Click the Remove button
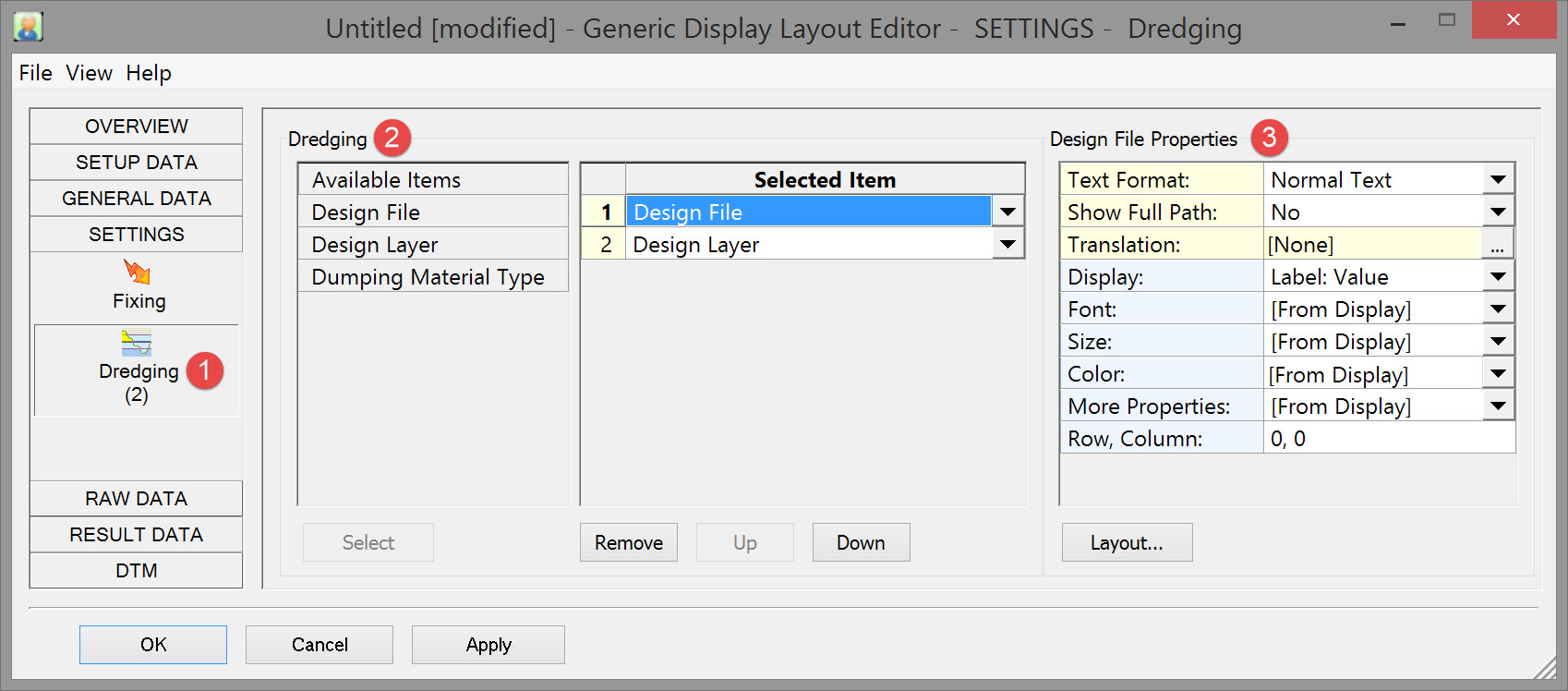Viewport: 1568px width, 691px height. pyautogui.click(x=629, y=543)
